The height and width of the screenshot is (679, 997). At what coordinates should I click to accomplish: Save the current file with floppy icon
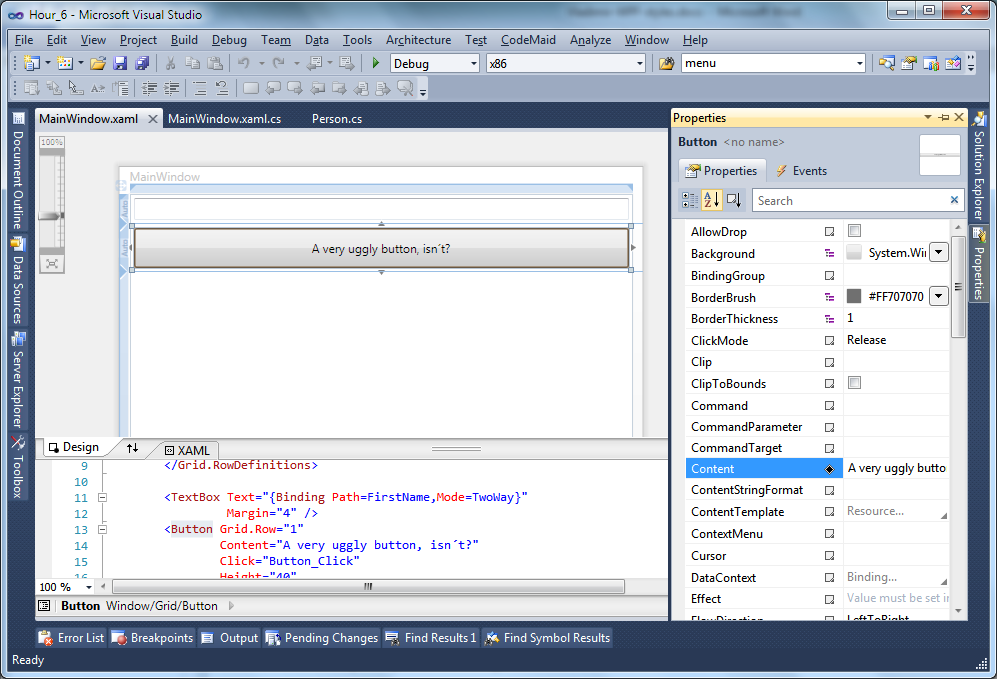(x=120, y=63)
